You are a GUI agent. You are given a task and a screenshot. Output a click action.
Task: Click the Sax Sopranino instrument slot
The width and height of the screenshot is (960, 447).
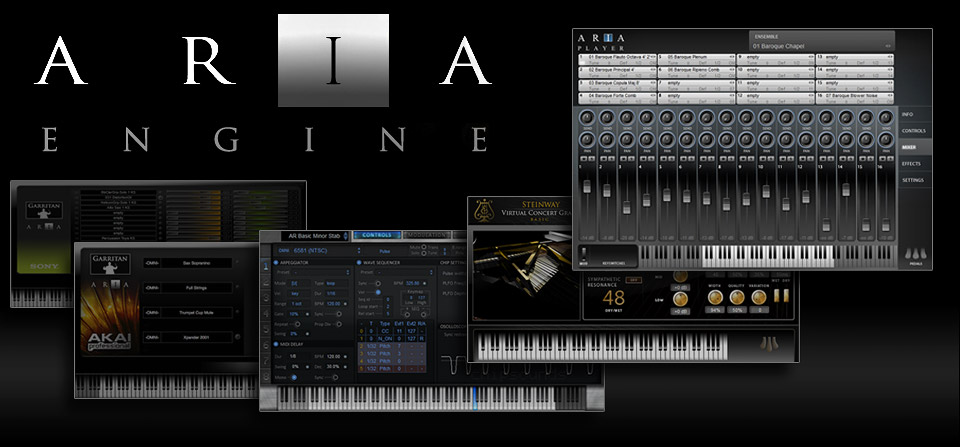coord(187,263)
